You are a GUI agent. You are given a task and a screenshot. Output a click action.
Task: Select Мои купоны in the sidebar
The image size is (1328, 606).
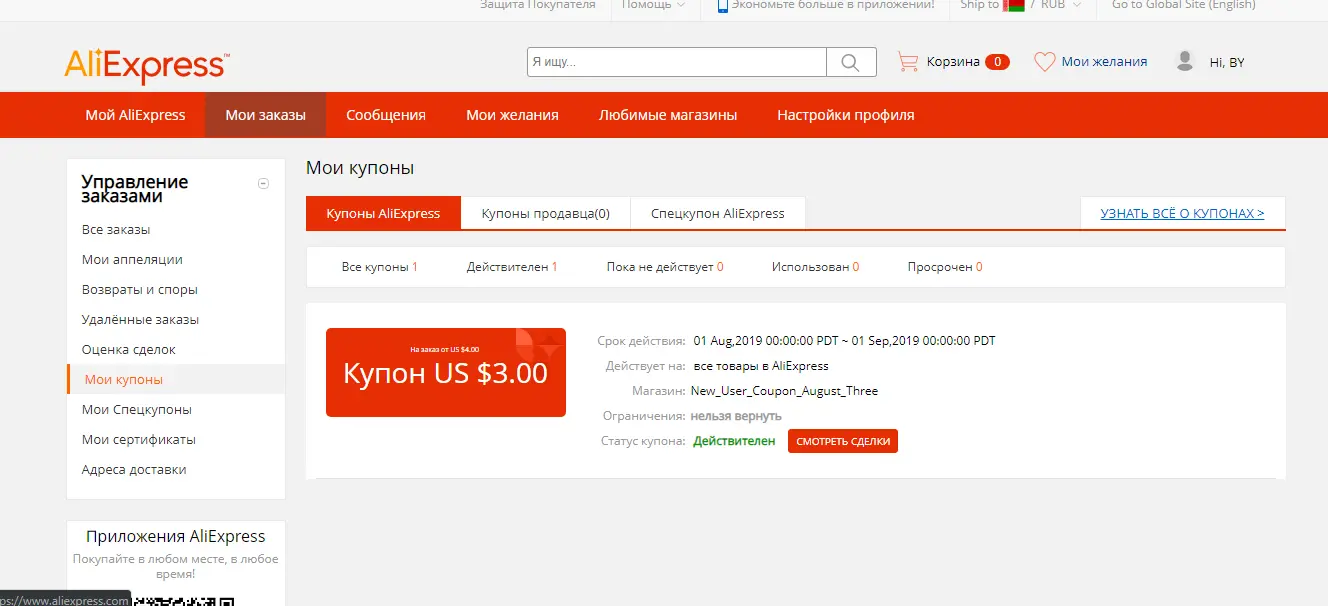(124, 379)
